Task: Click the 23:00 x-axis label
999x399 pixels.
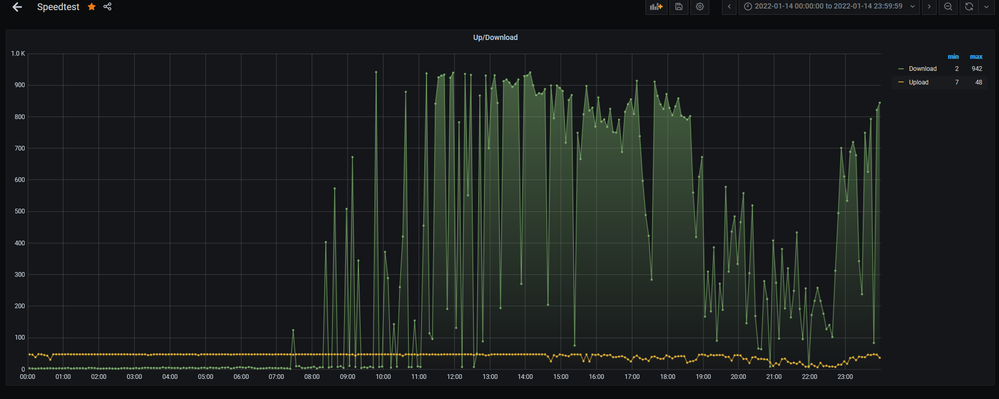Action: pos(845,377)
